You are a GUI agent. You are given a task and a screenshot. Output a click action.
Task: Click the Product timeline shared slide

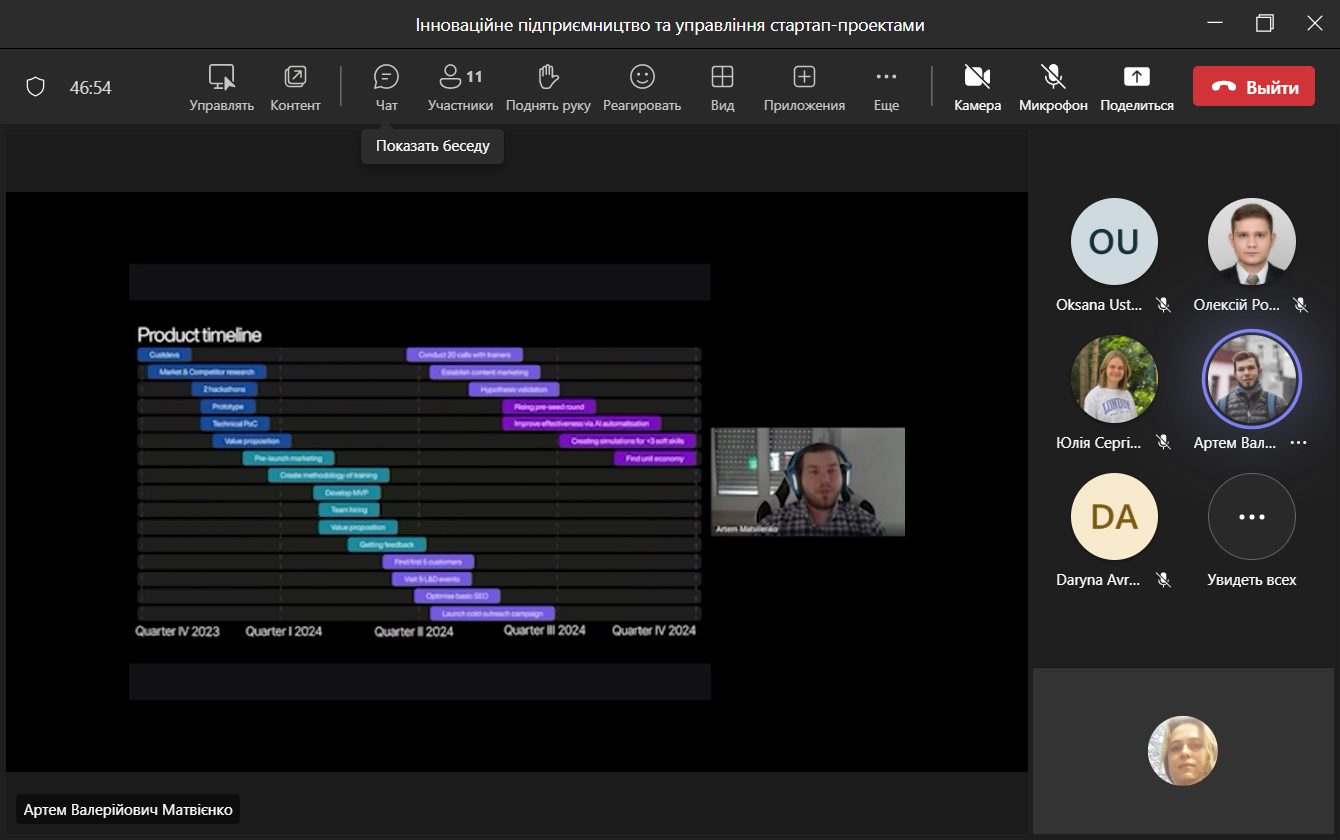coord(419,481)
